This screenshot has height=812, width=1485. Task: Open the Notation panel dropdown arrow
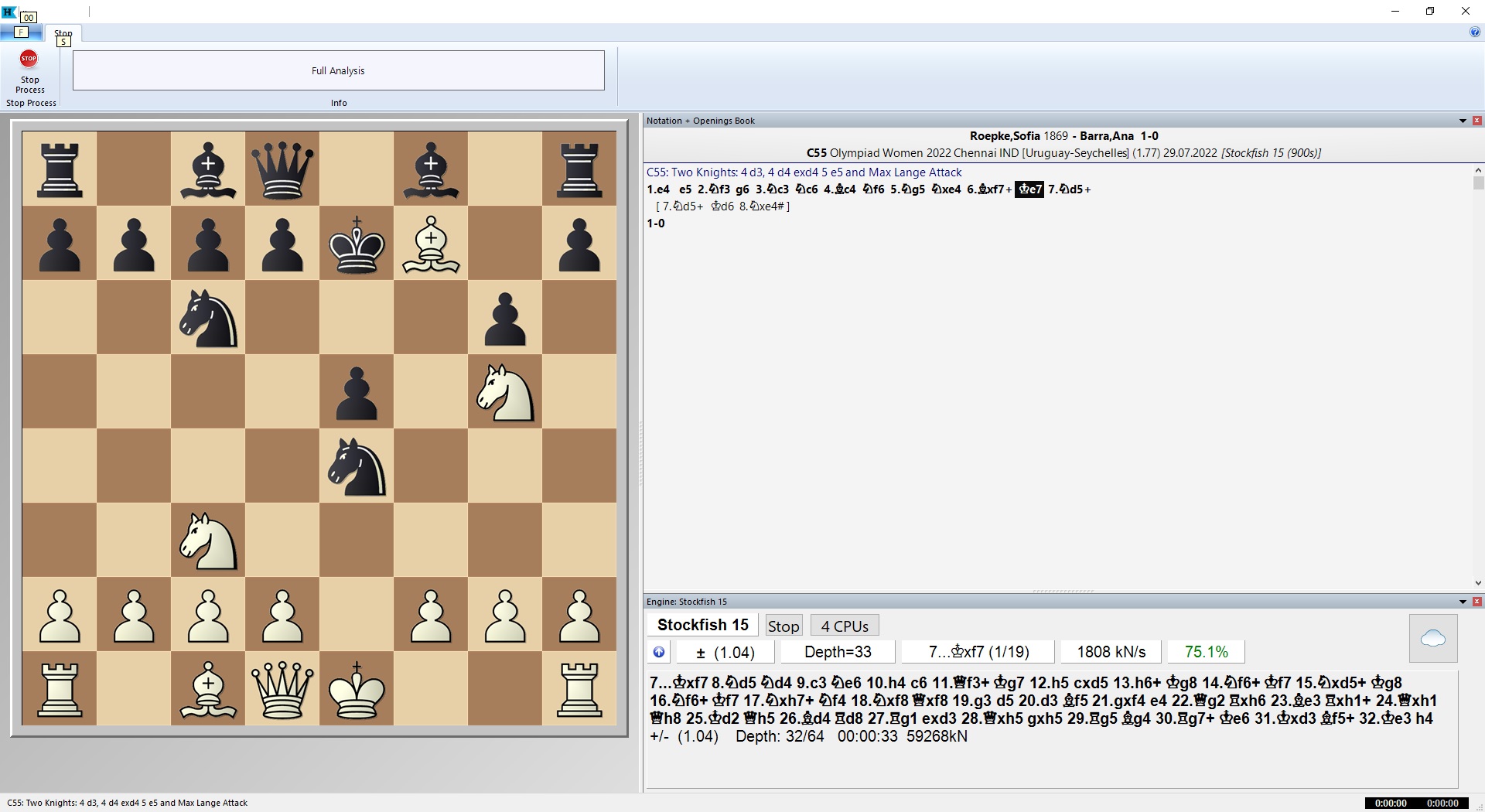tap(1463, 121)
